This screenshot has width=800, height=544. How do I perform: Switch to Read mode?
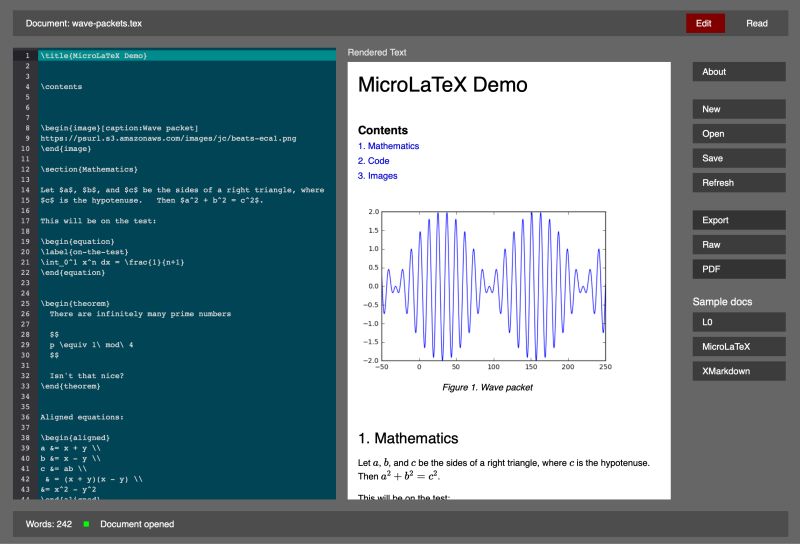tap(757, 23)
